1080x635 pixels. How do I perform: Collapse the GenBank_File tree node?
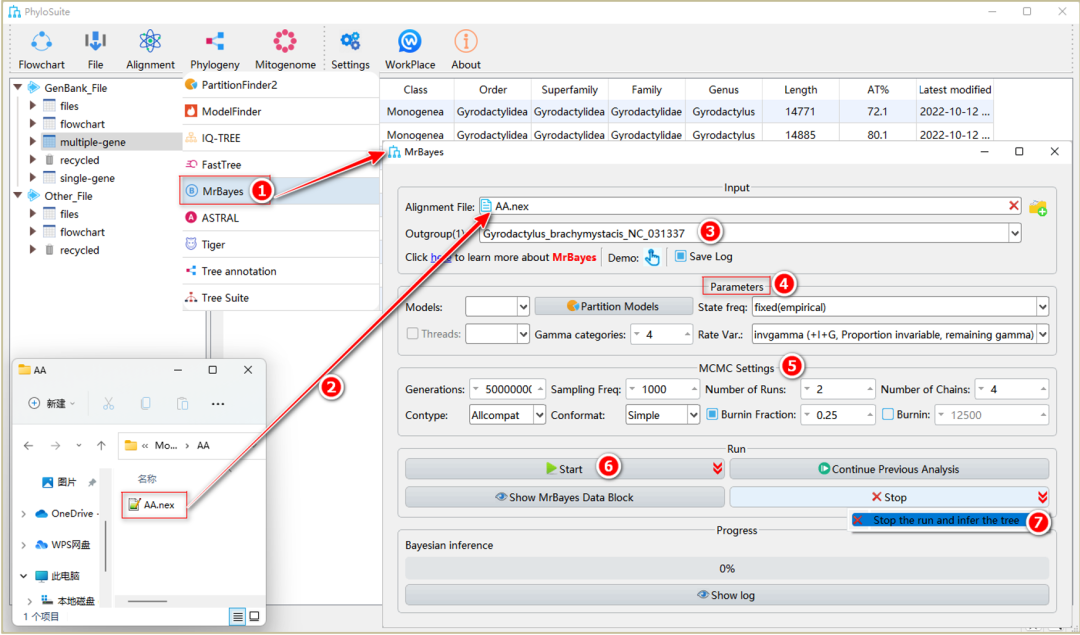tap(18, 87)
